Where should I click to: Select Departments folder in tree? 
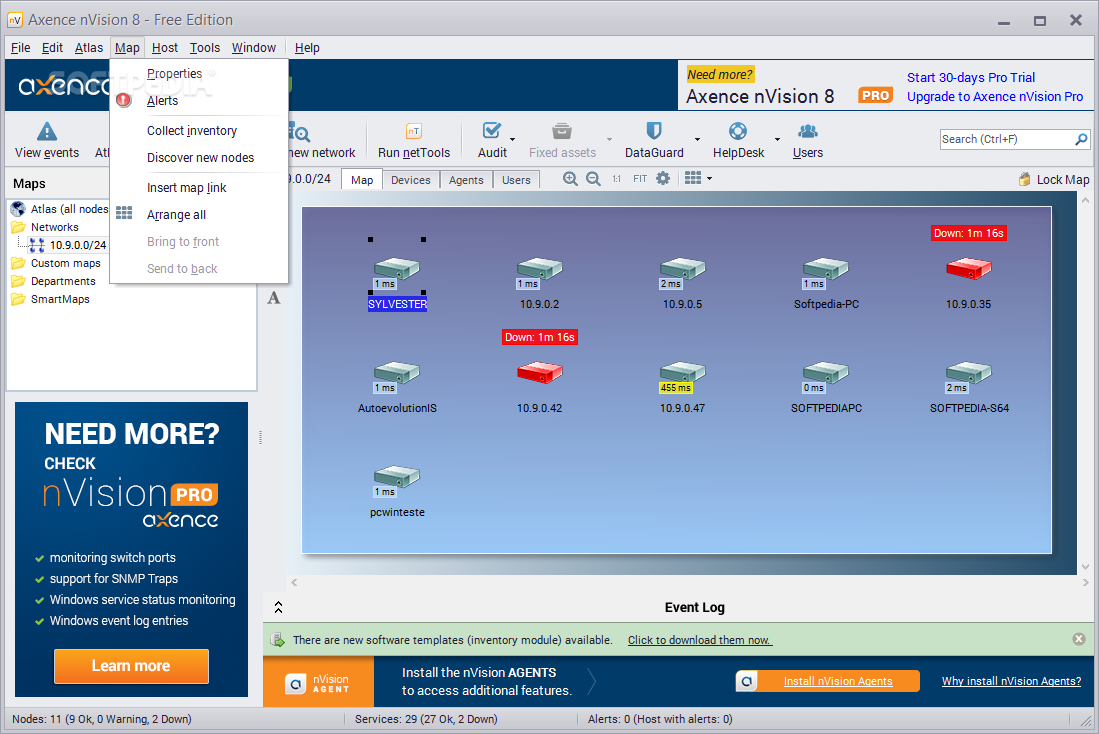(63, 281)
